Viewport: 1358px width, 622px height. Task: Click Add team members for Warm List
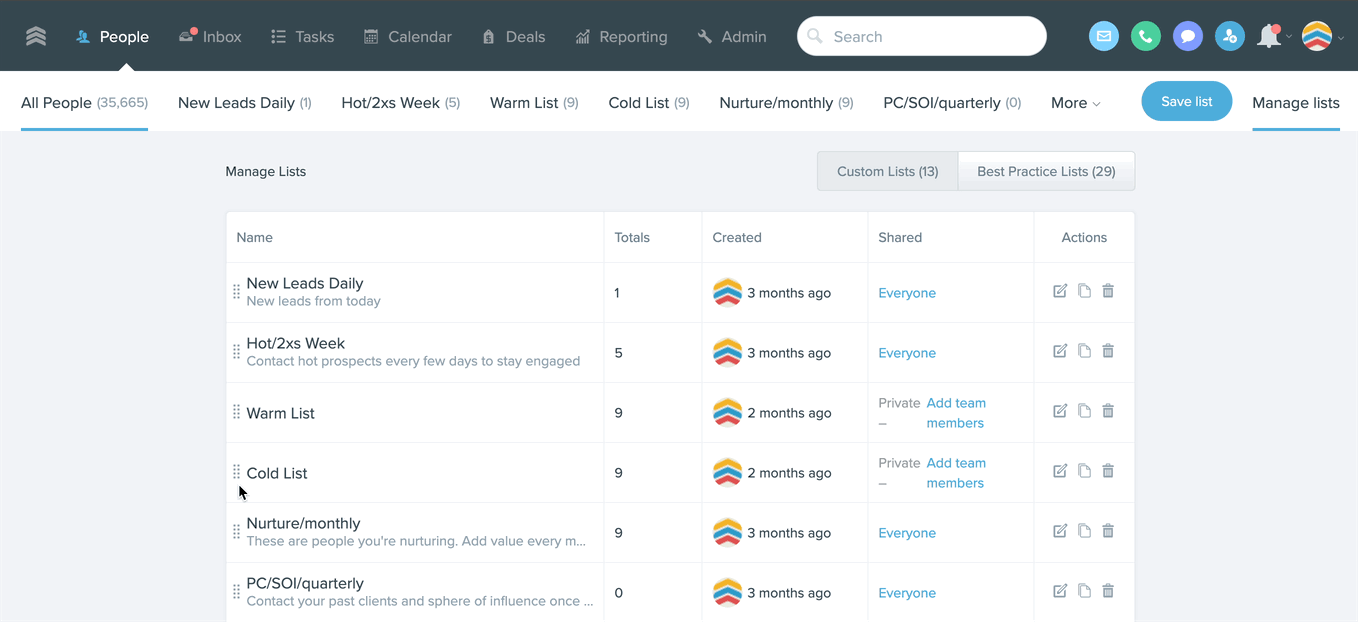pos(956,412)
